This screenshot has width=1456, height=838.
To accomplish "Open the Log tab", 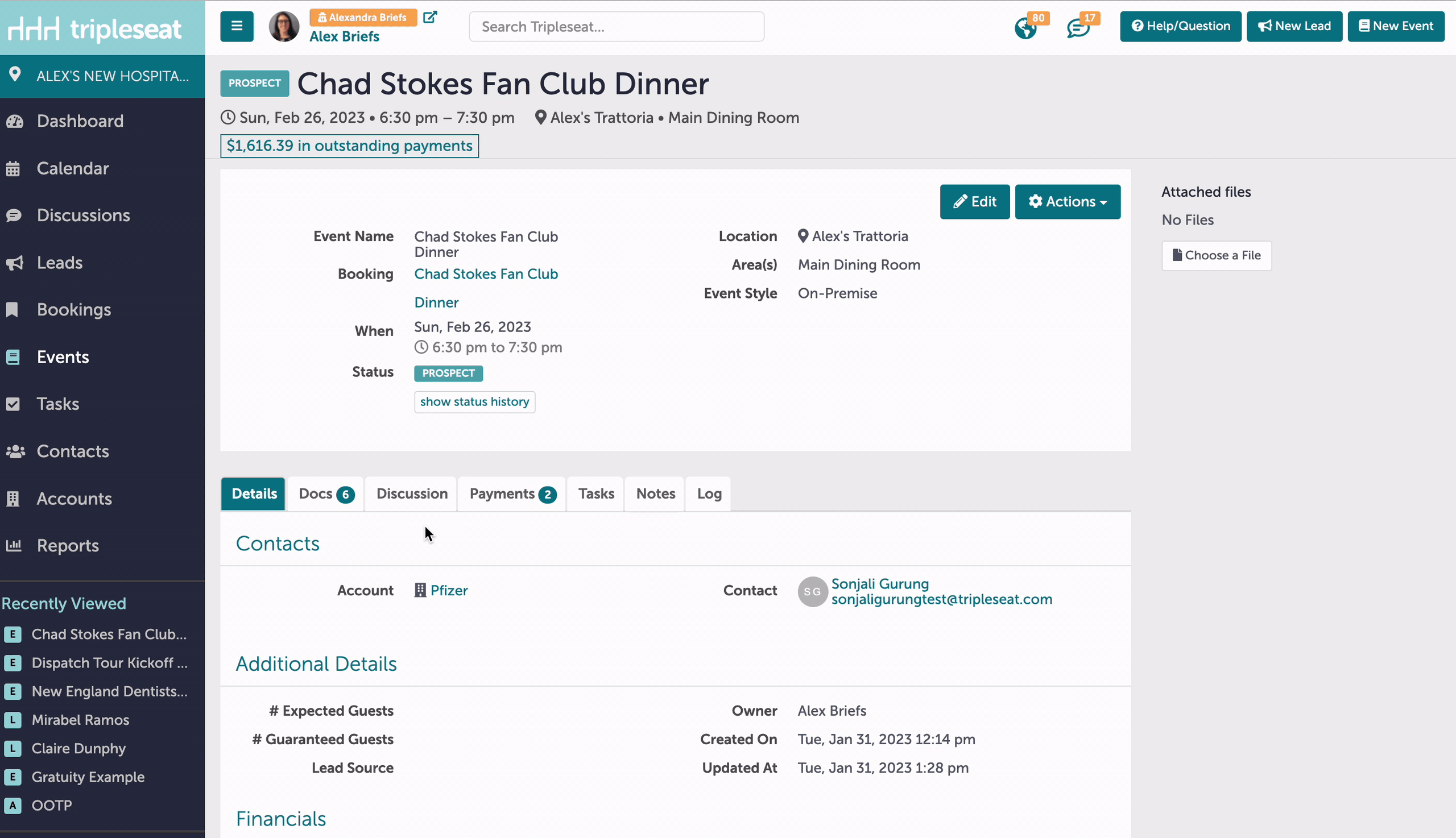I will pos(709,494).
